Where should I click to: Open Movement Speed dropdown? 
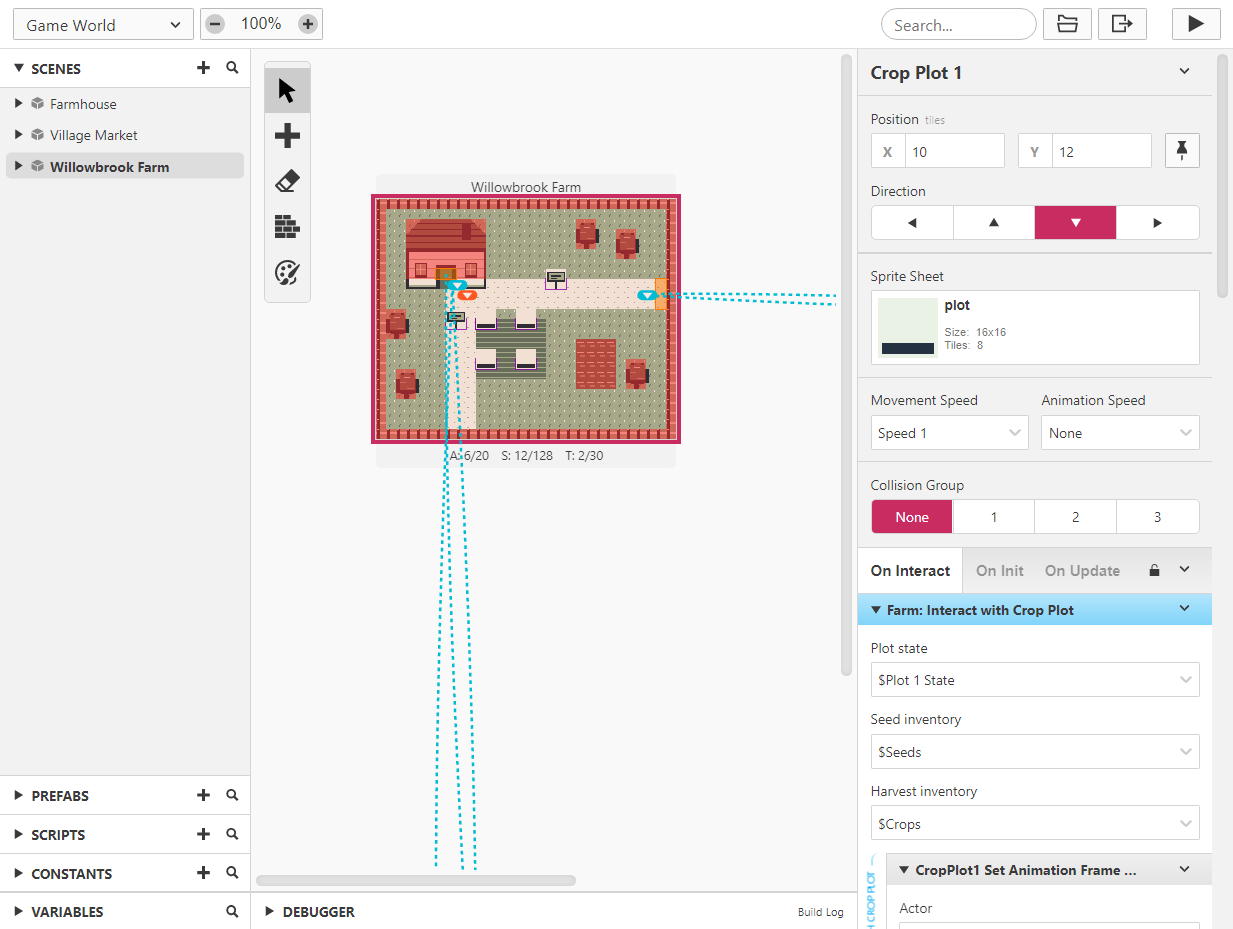[949, 433]
